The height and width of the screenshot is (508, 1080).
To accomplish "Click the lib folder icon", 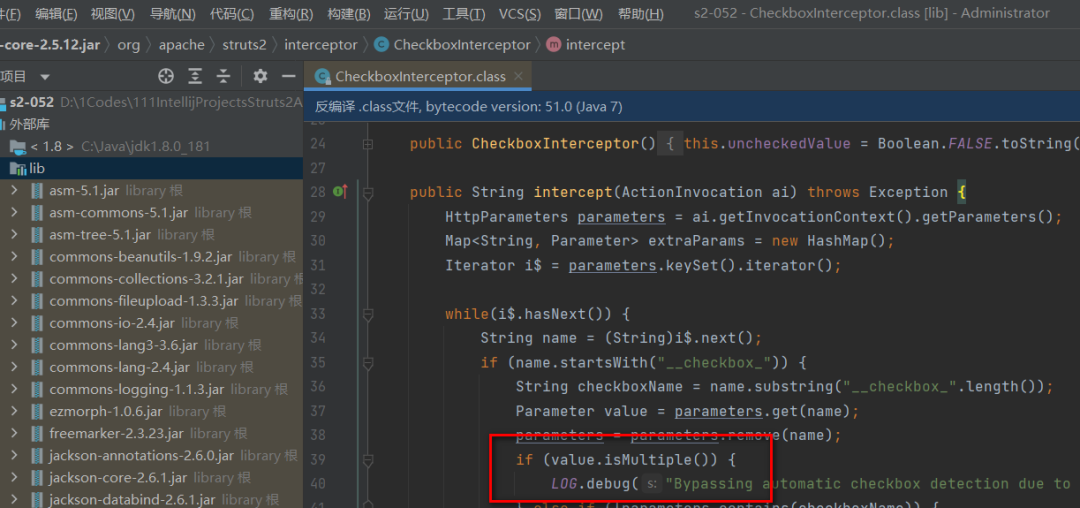I will (x=17, y=169).
